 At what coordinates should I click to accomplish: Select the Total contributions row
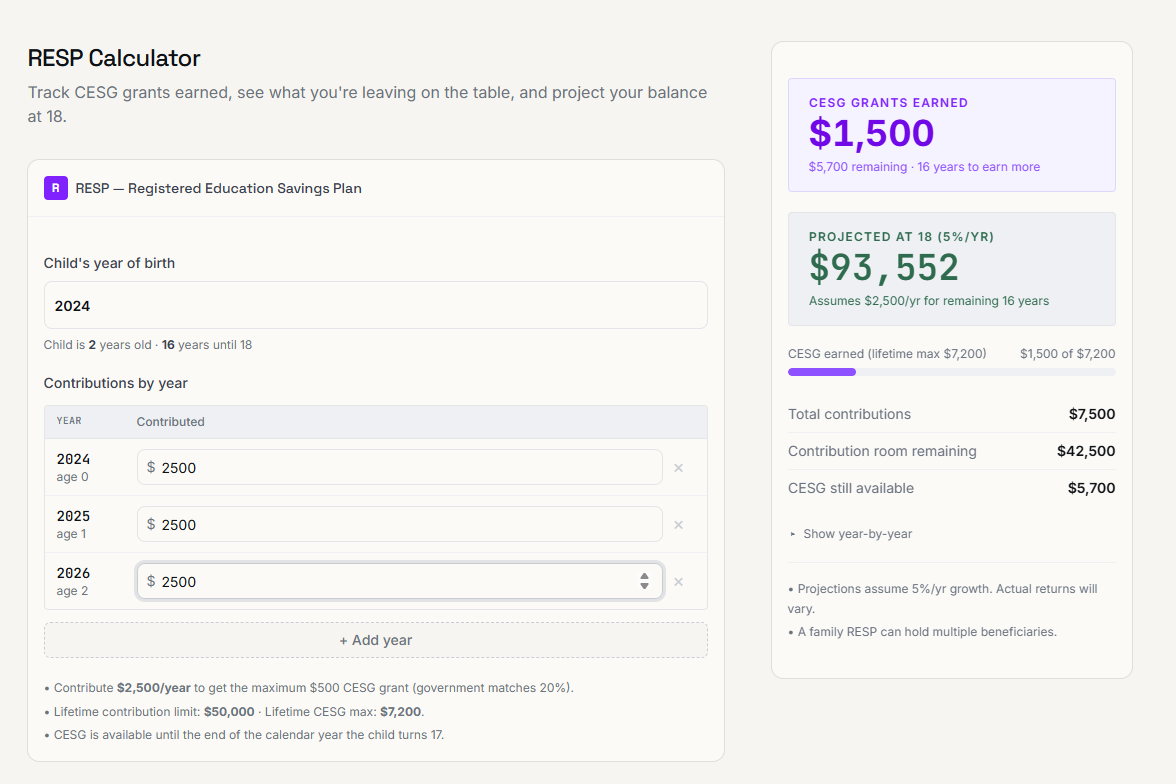pos(952,414)
